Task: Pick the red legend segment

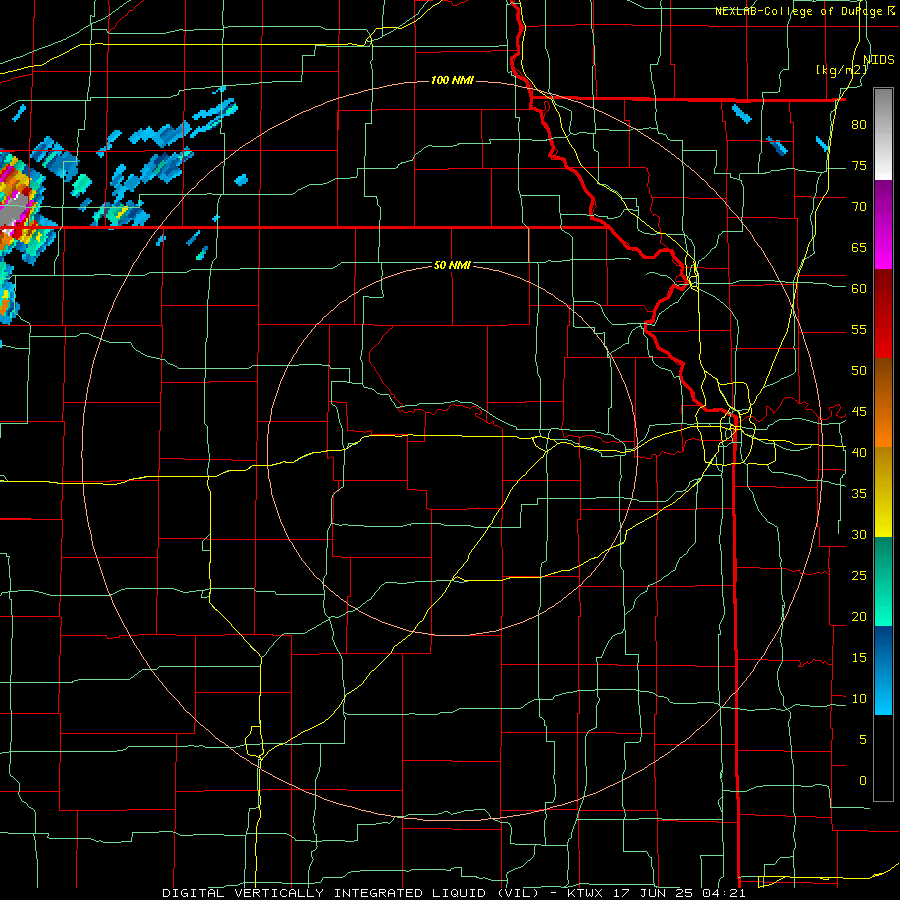Action: click(883, 314)
